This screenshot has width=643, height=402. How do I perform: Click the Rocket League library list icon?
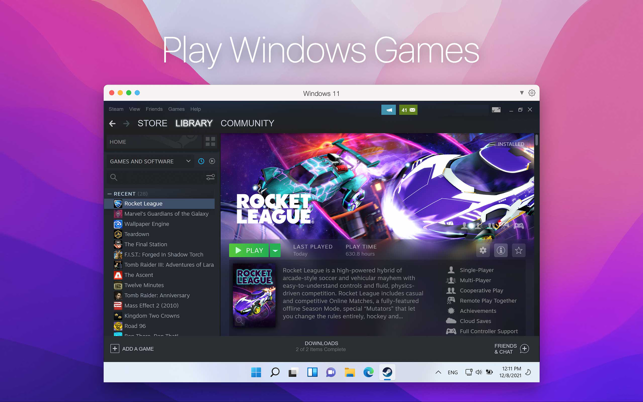click(118, 204)
